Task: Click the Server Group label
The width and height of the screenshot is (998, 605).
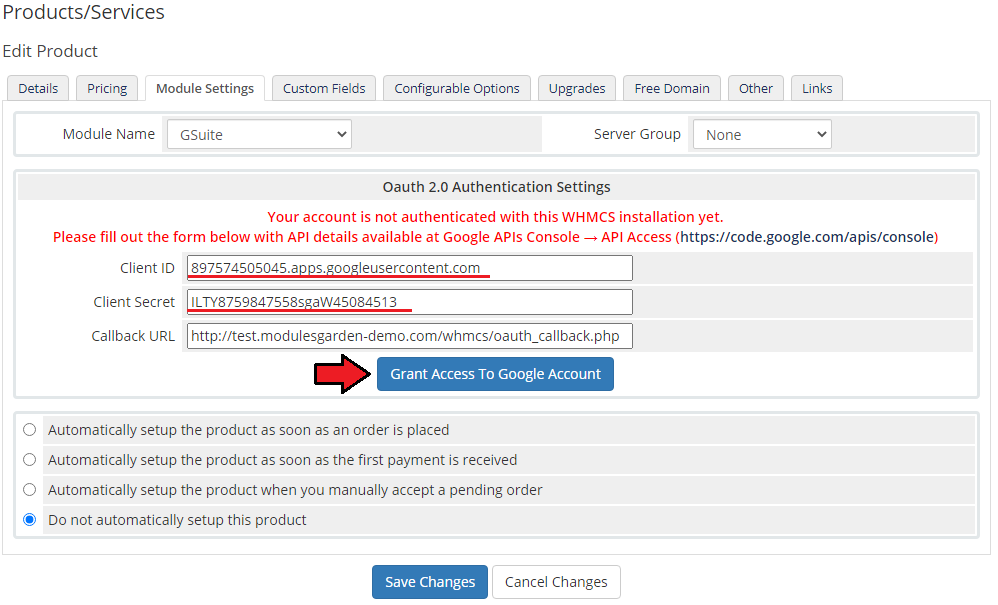Action: [x=637, y=134]
